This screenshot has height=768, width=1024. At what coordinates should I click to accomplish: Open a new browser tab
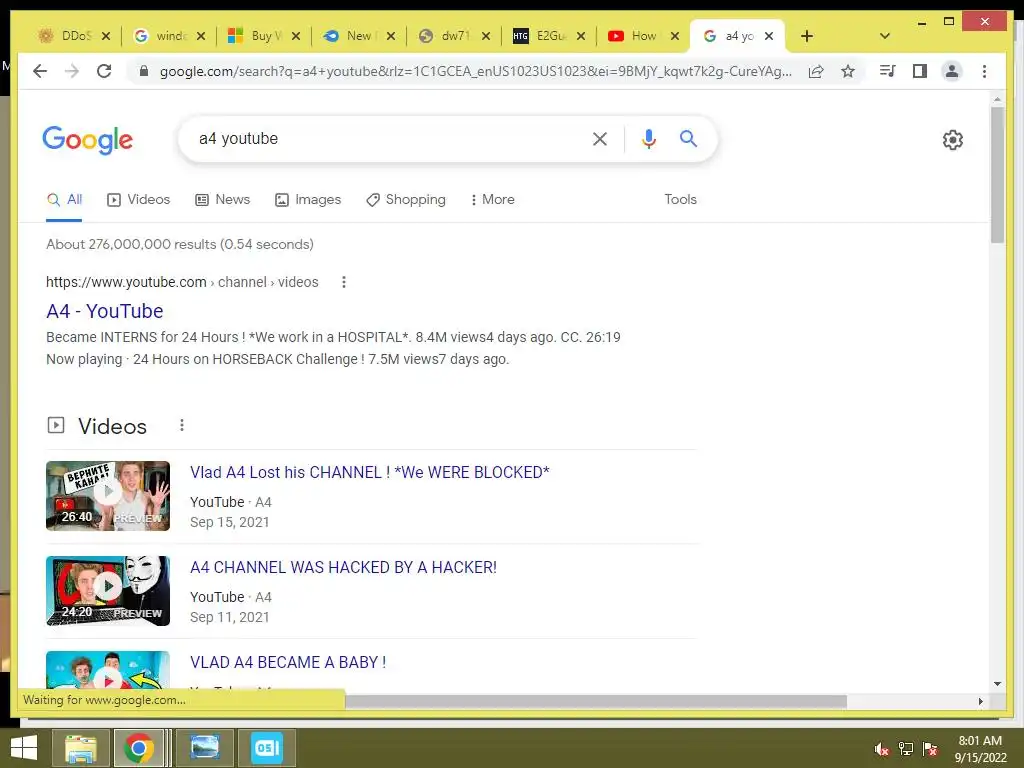pyautogui.click(x=807, y=36)
